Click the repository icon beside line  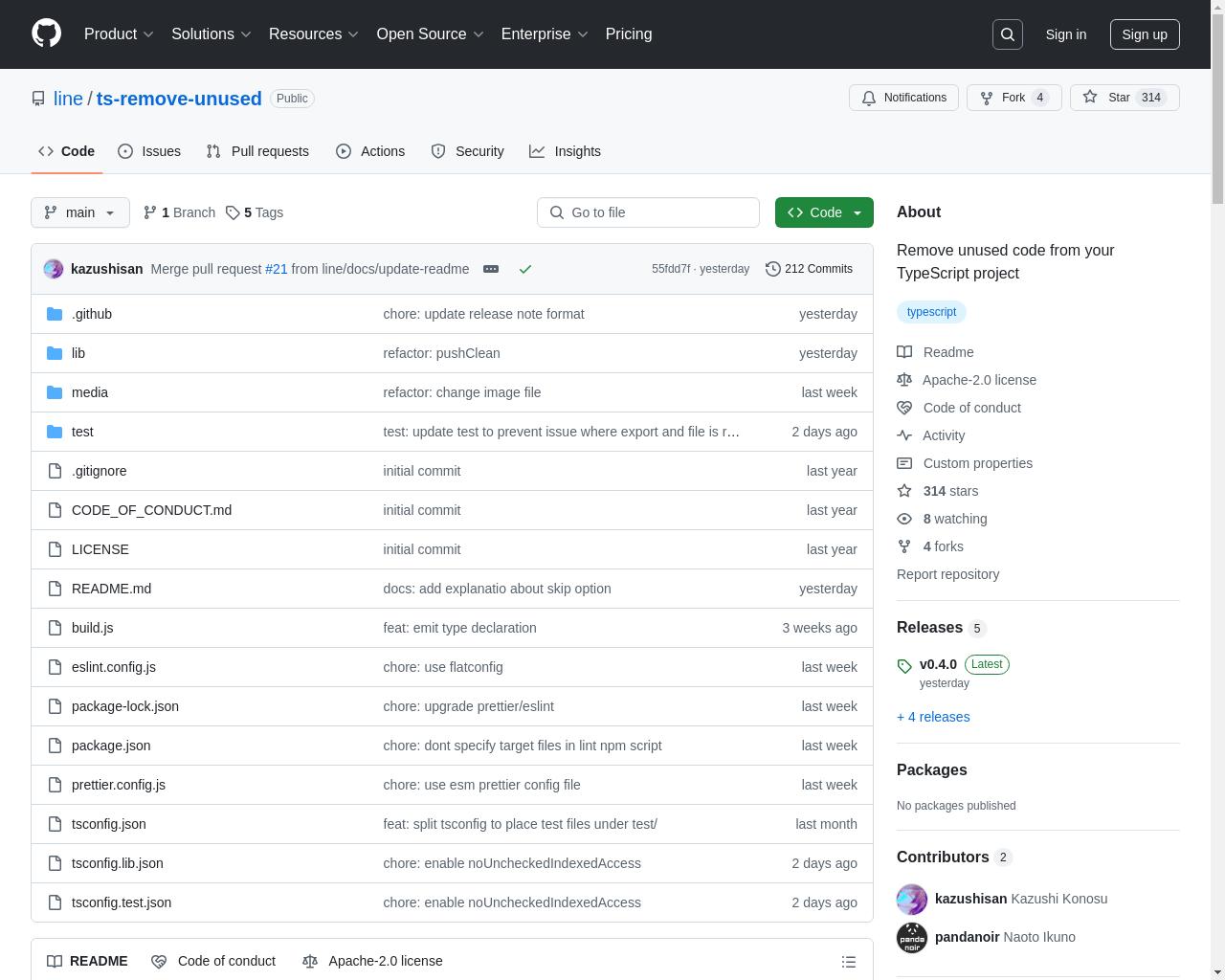[38, 99]
